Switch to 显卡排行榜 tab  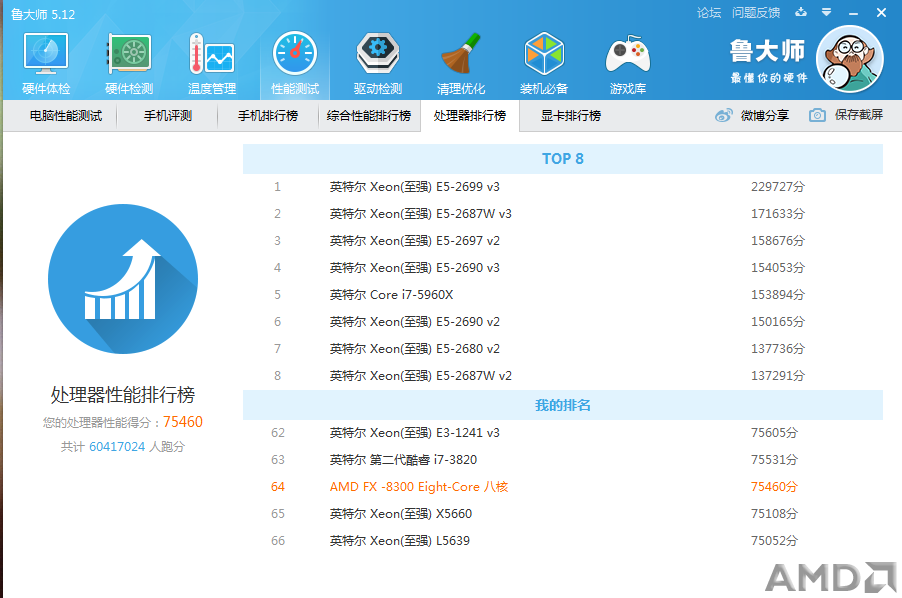tap(571, 116)
